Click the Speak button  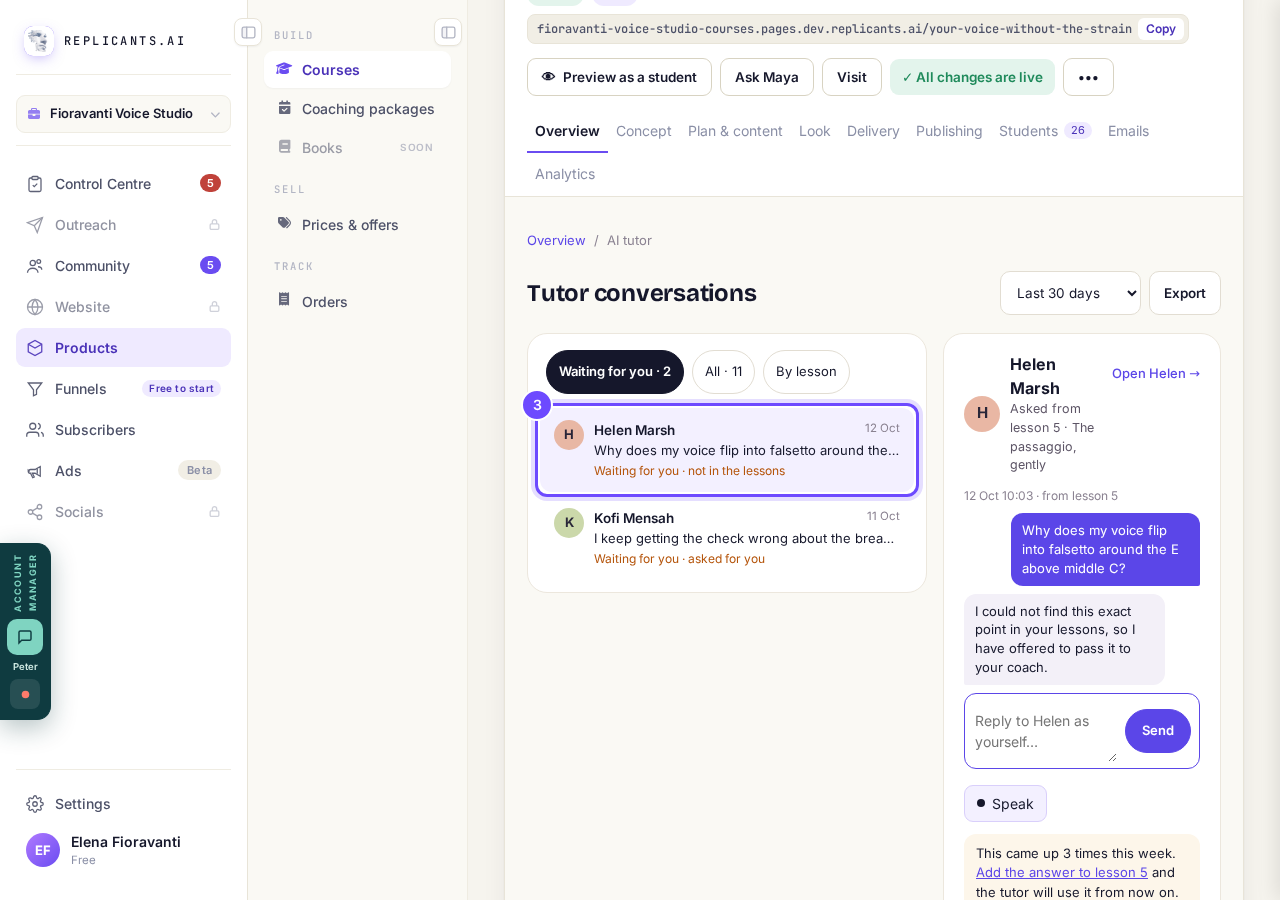tap(1005, 804)
